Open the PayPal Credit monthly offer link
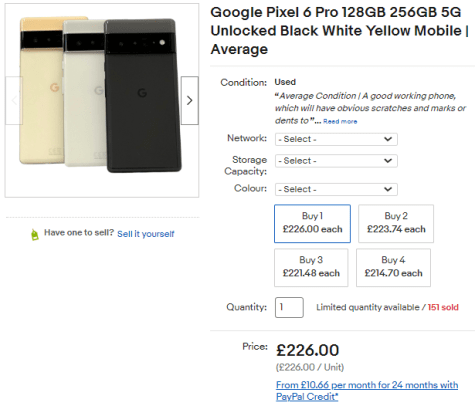Image resolution: width=475 pixels, height=406 pixels. (367, 391)
